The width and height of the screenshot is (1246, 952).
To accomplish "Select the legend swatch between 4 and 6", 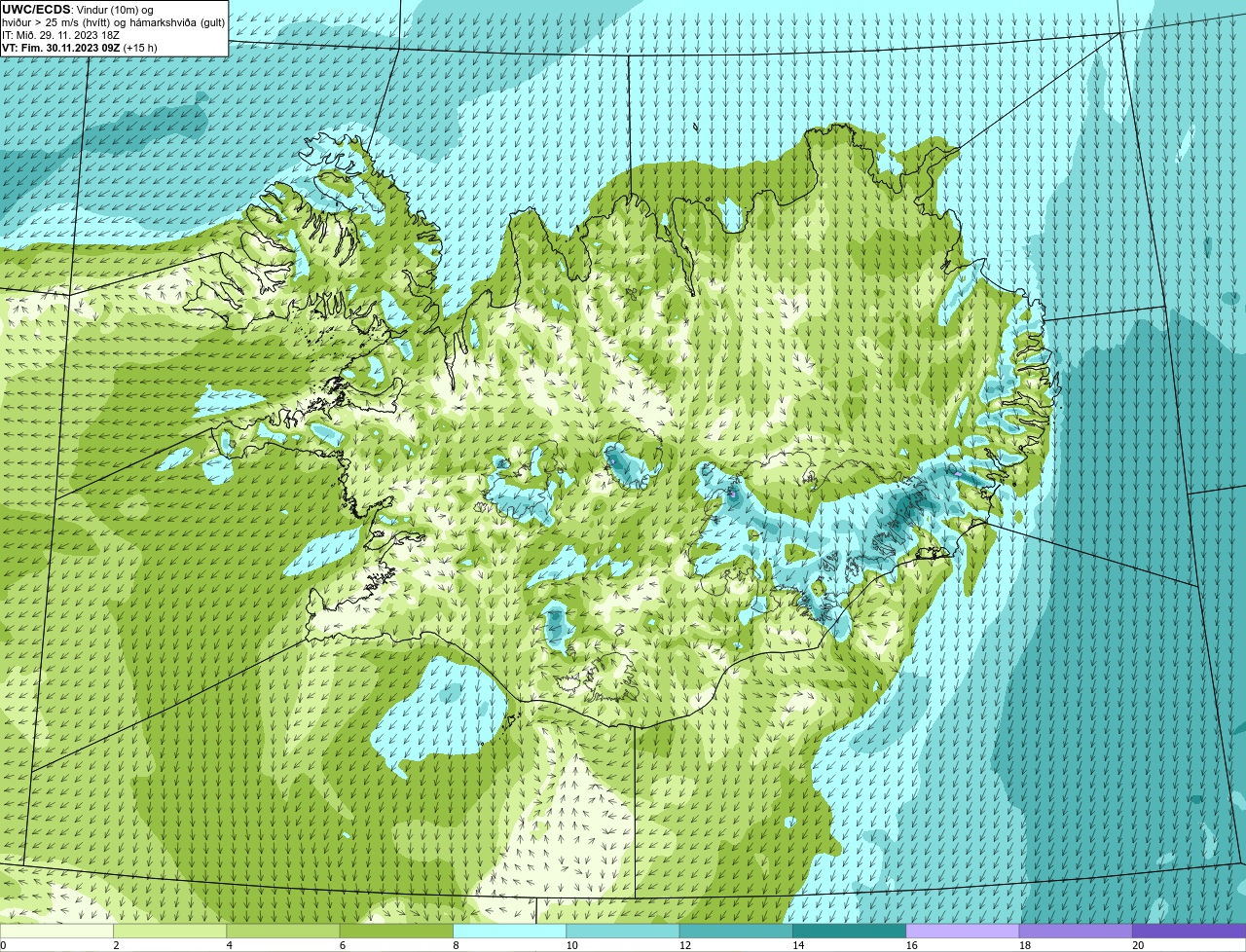I will click(283, 931).
